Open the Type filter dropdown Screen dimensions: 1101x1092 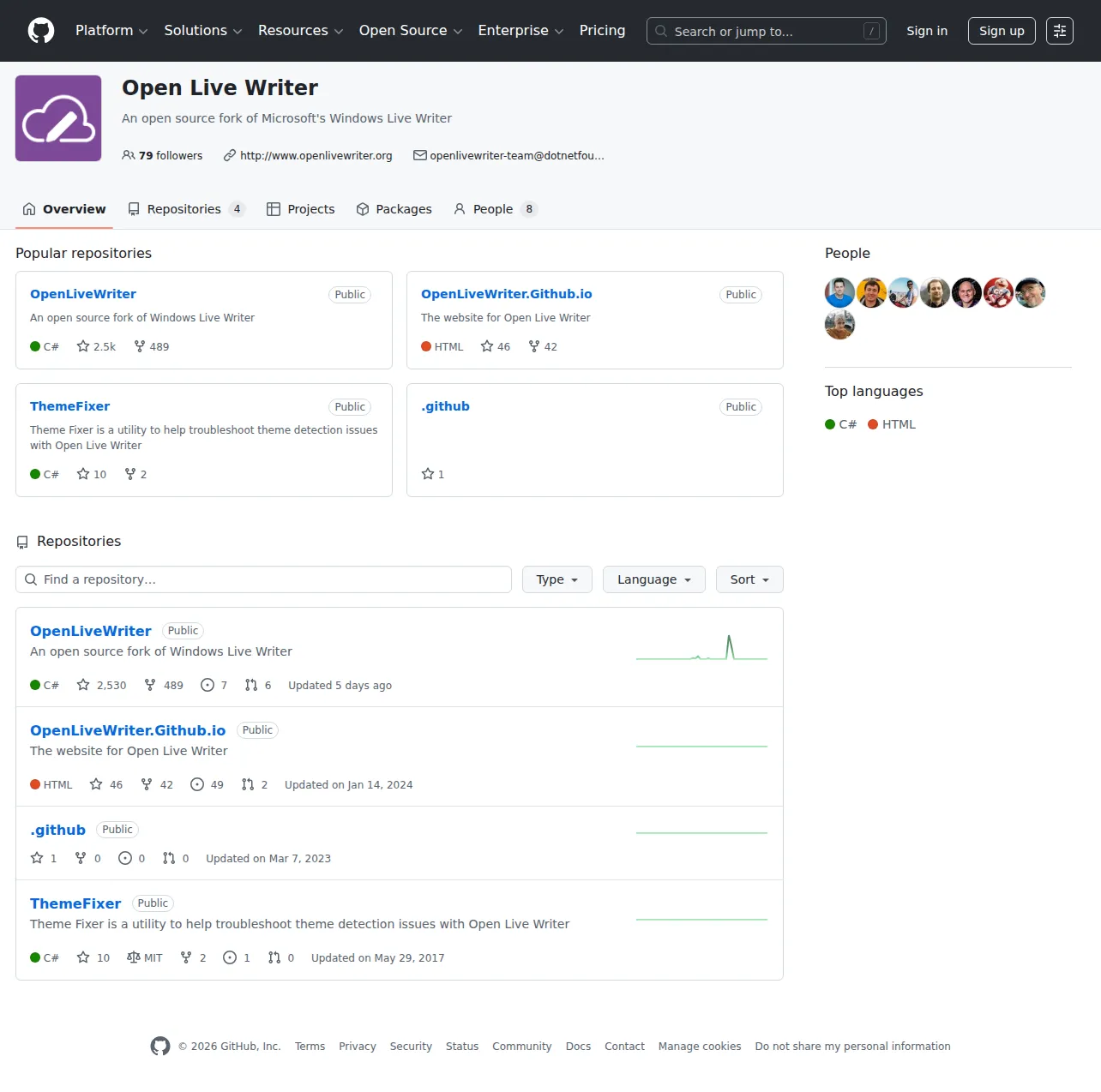coord(557,579)
